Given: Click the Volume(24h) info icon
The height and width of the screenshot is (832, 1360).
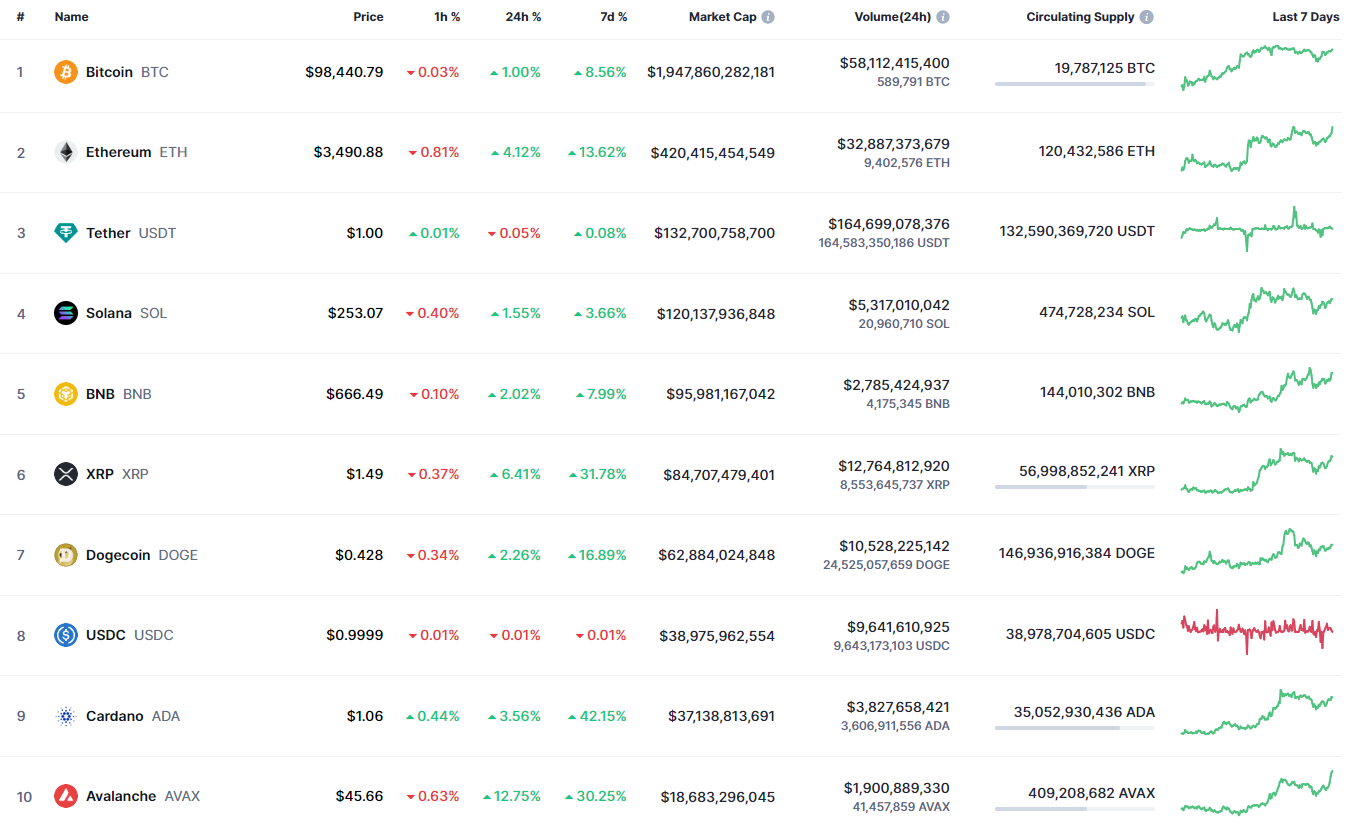Looking at the screenshot, I should click(x=943, y=17).
